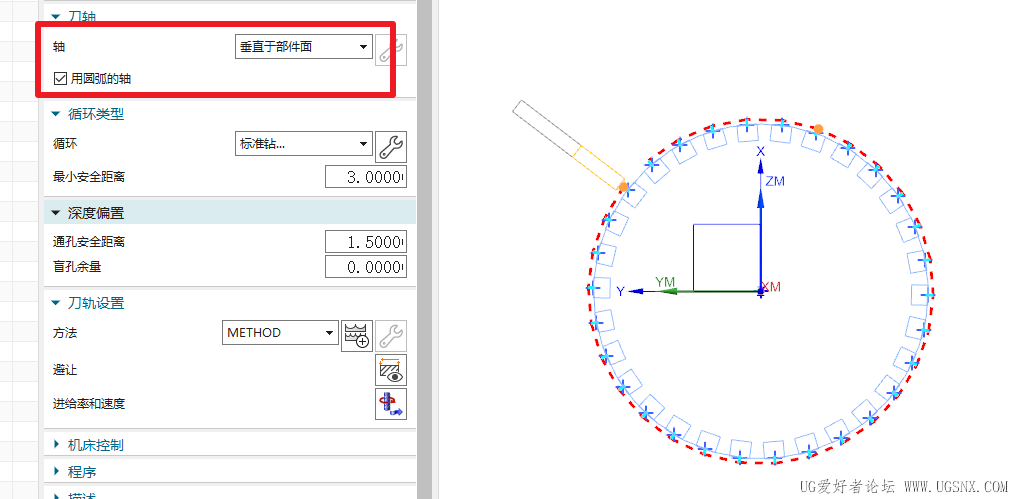Open 进给率和速度 feeds and speeds icon
The height and width of the screenshot is (499, 1013).
click(392, 404)
